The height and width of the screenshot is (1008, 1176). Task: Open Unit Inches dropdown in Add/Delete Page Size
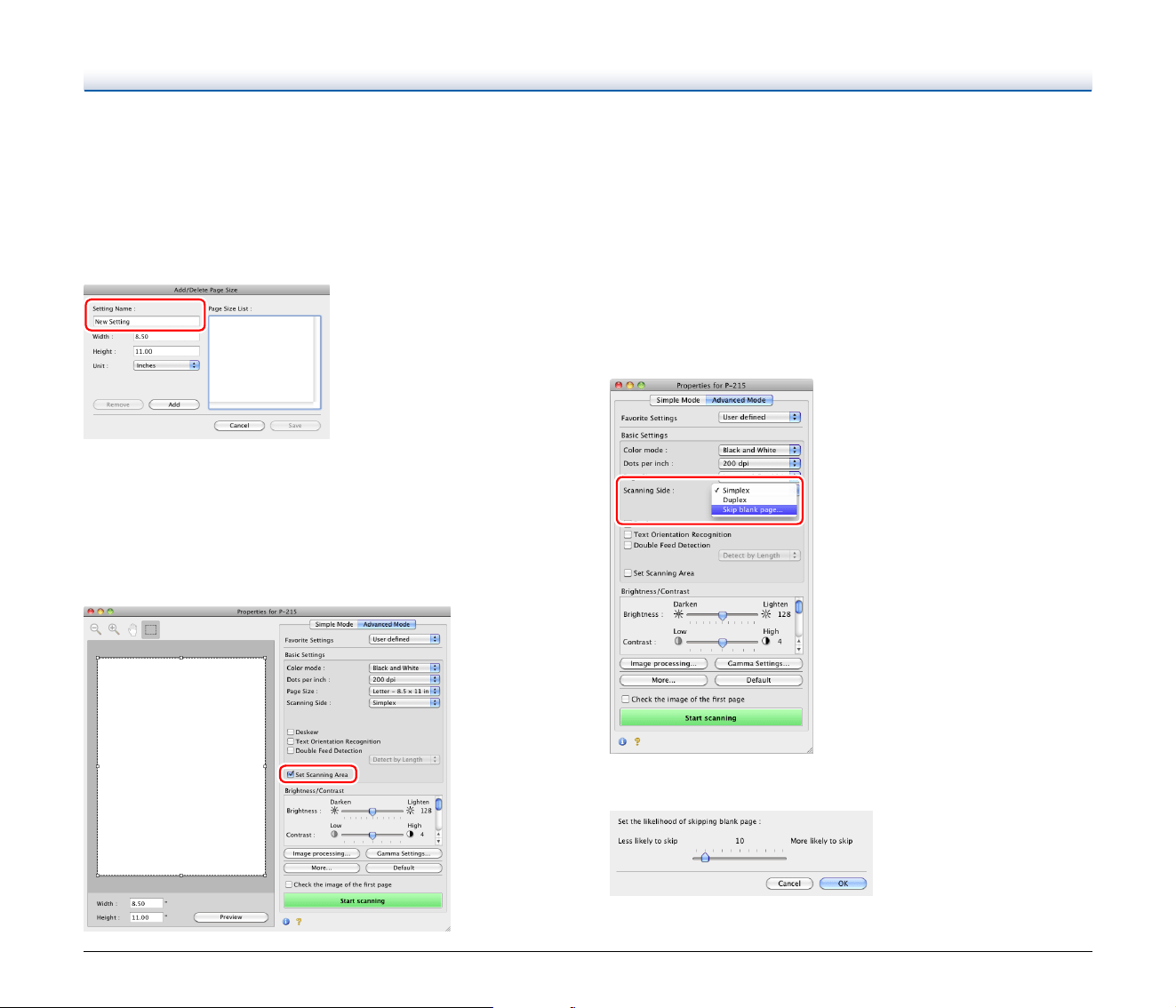click(x=166, y=365)
